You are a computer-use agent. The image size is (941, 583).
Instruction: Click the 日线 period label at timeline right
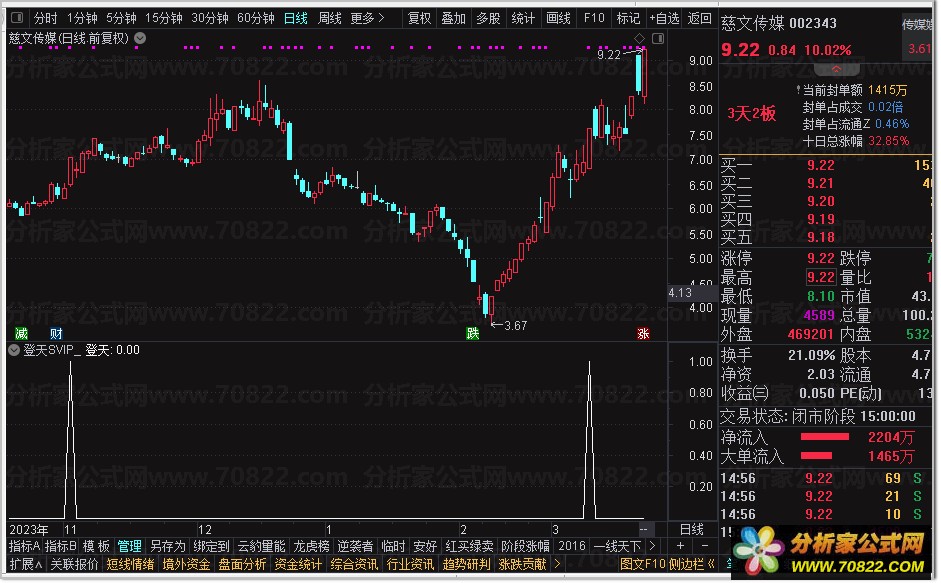coord(691,530)
